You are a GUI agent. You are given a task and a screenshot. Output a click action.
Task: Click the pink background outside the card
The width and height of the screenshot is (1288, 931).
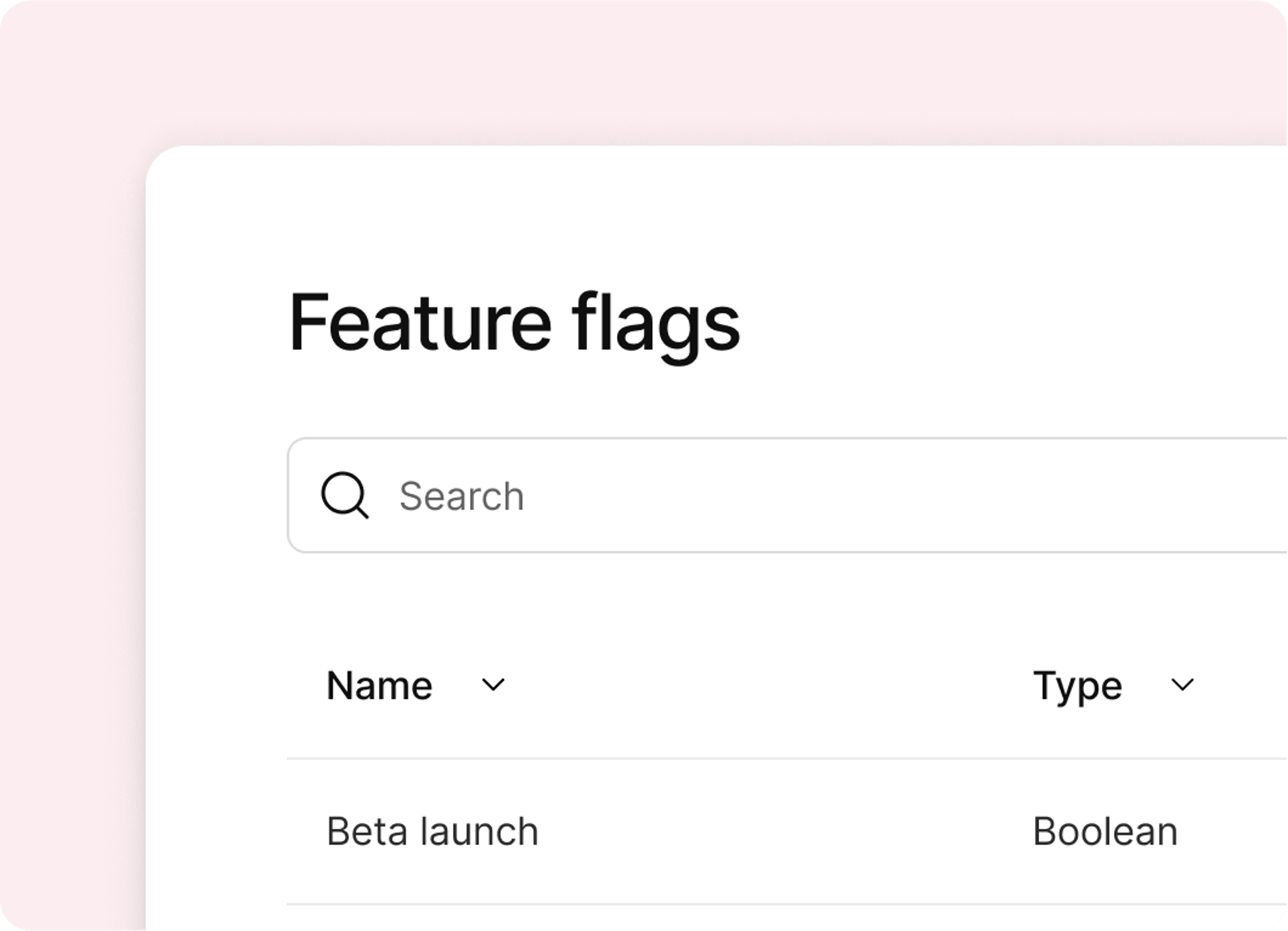pos(644,70)
